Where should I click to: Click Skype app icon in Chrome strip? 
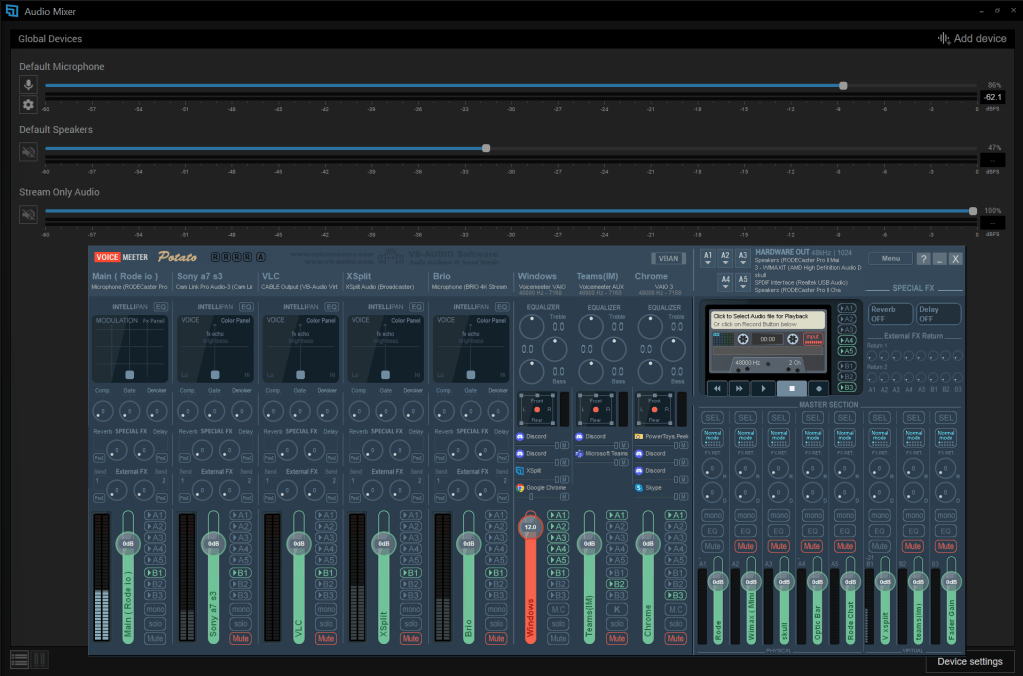[639, 487]
